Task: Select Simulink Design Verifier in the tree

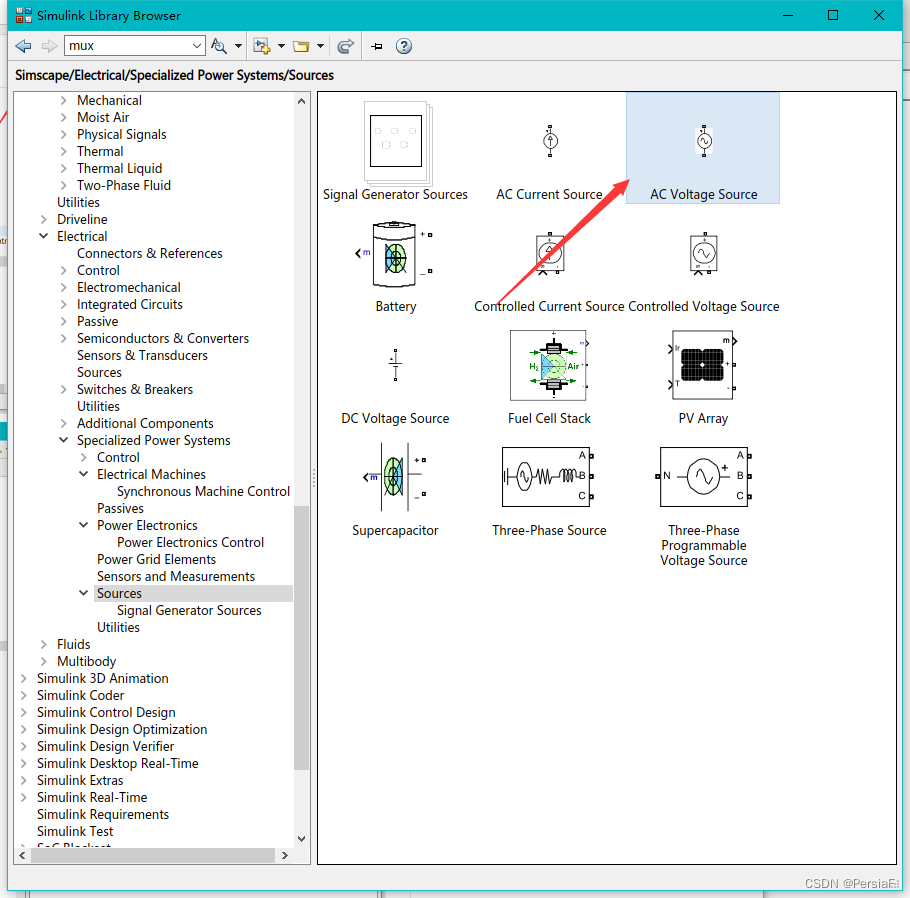Action: [106, 746]
